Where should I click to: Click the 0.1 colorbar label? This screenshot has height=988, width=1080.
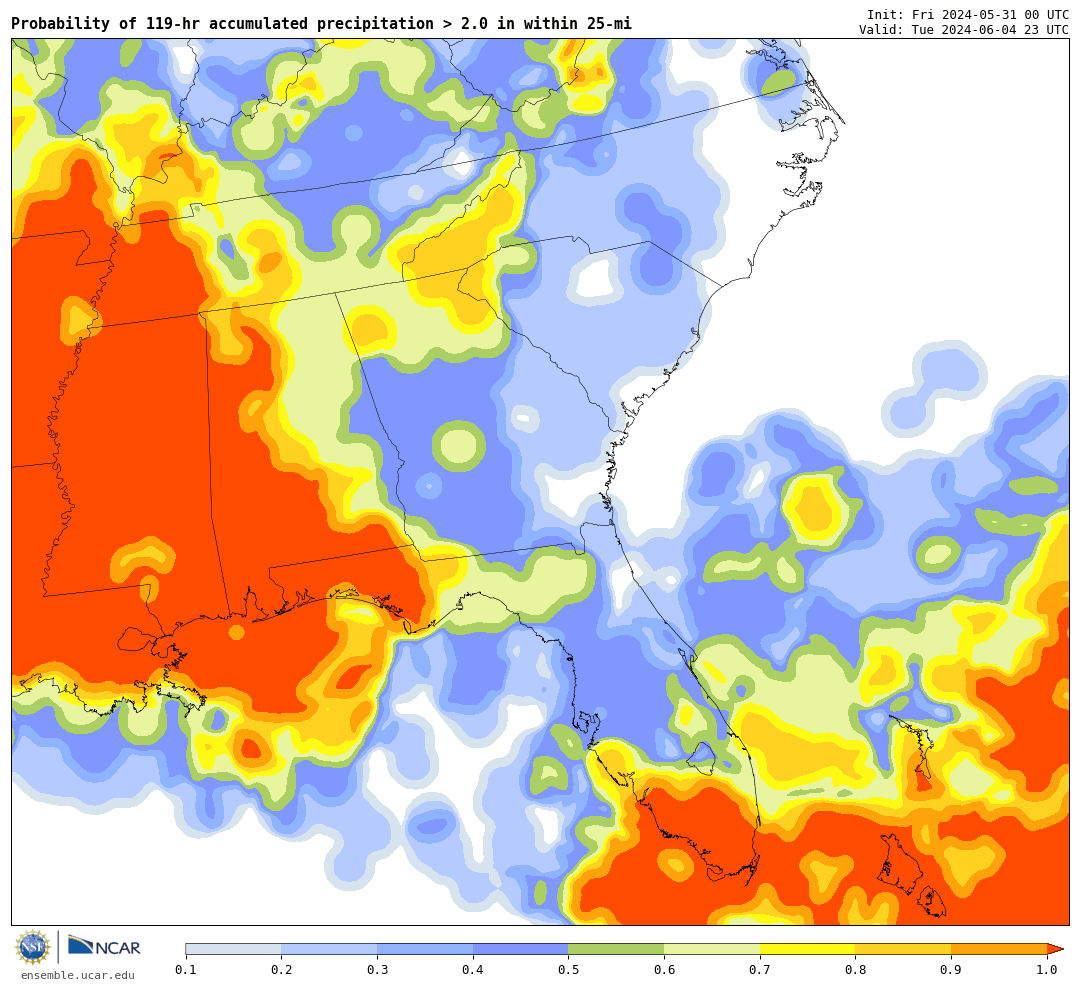[186, 970]
